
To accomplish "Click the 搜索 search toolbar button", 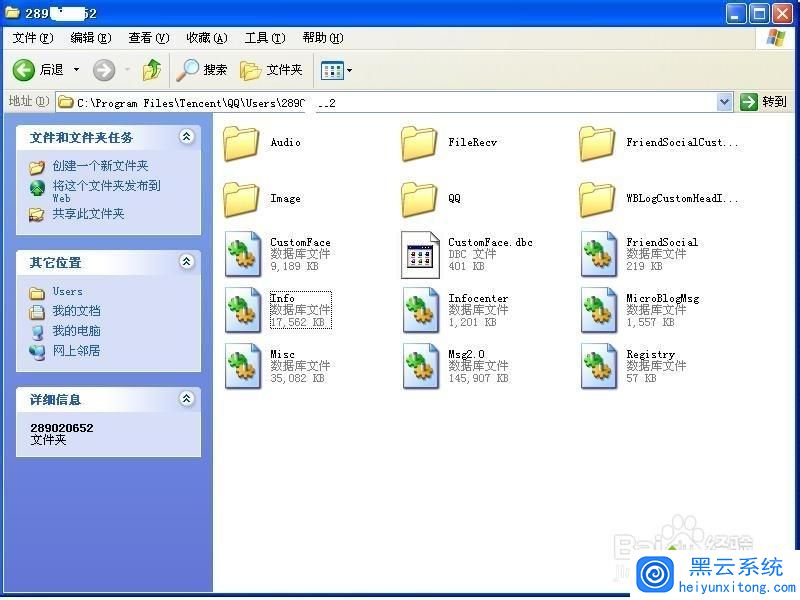I will pyautogui.click(x=202, y=70).
